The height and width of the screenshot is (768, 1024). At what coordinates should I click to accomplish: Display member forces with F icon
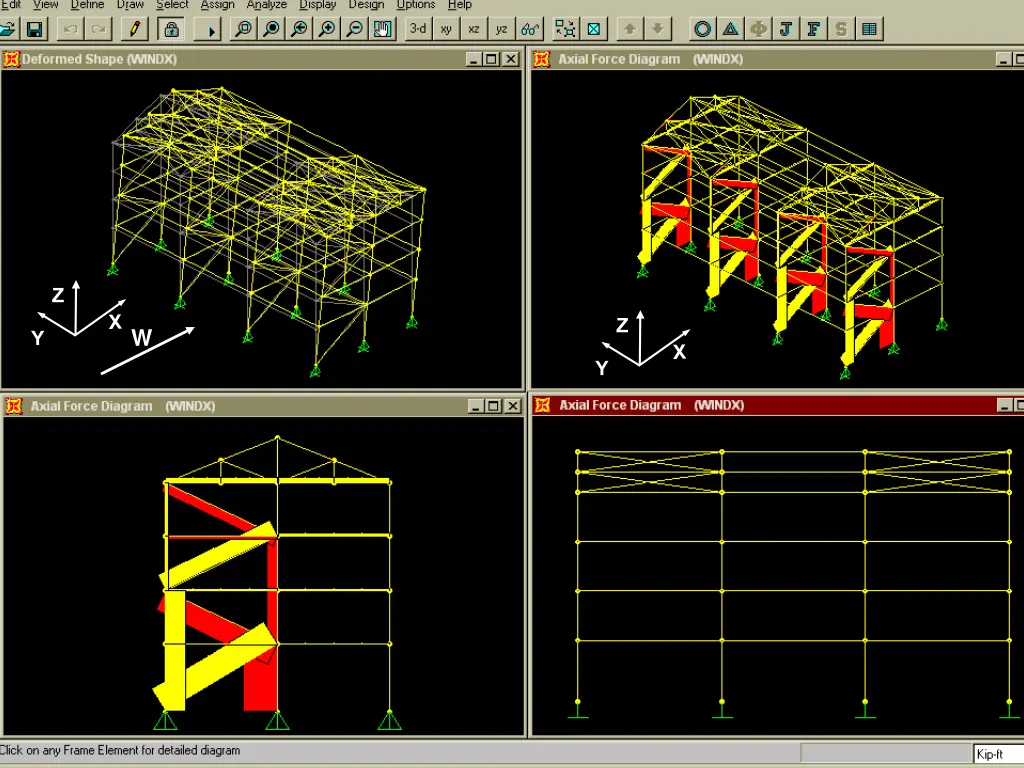pos(814,29)
